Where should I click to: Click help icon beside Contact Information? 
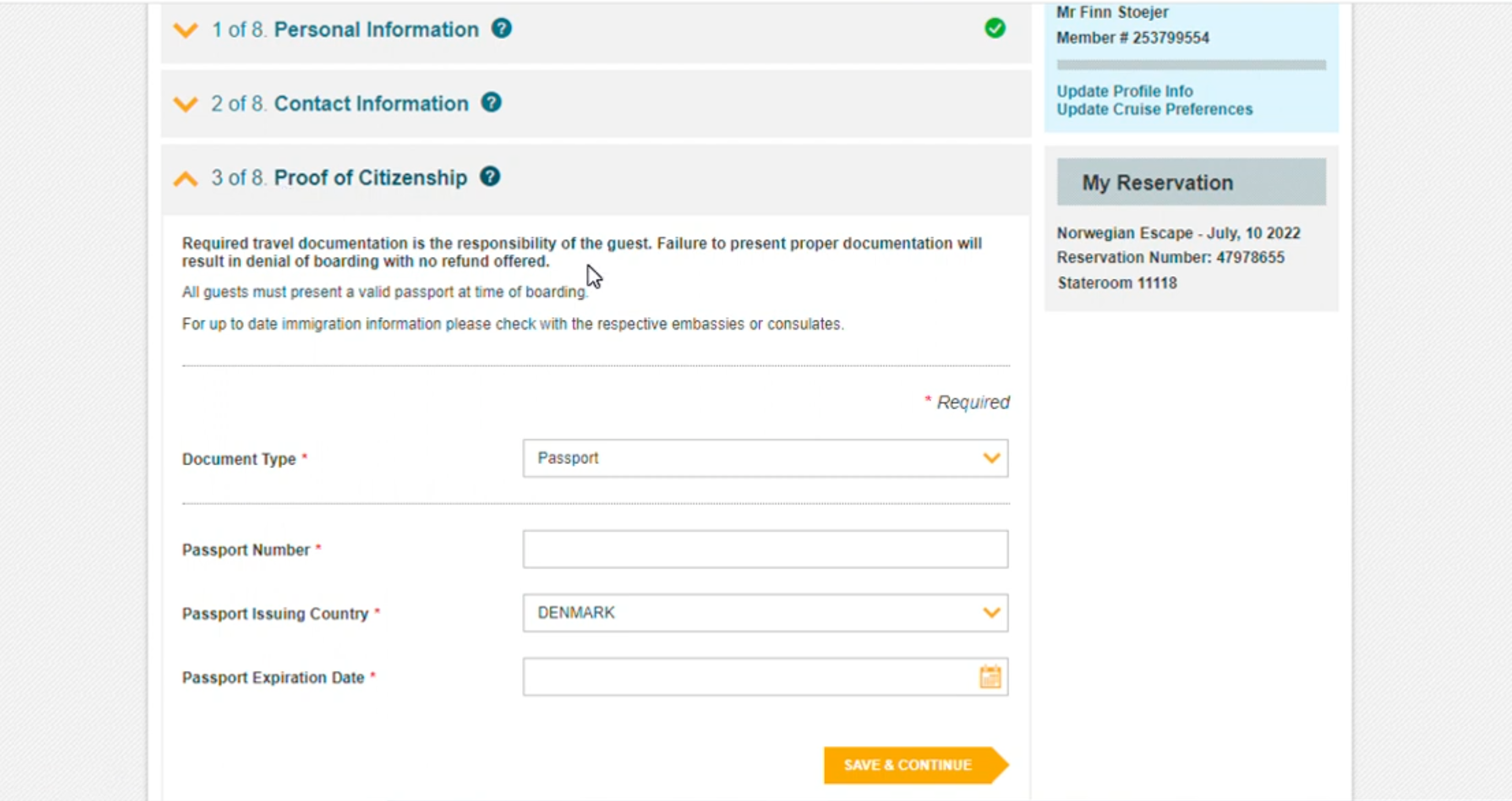(492, 102)
